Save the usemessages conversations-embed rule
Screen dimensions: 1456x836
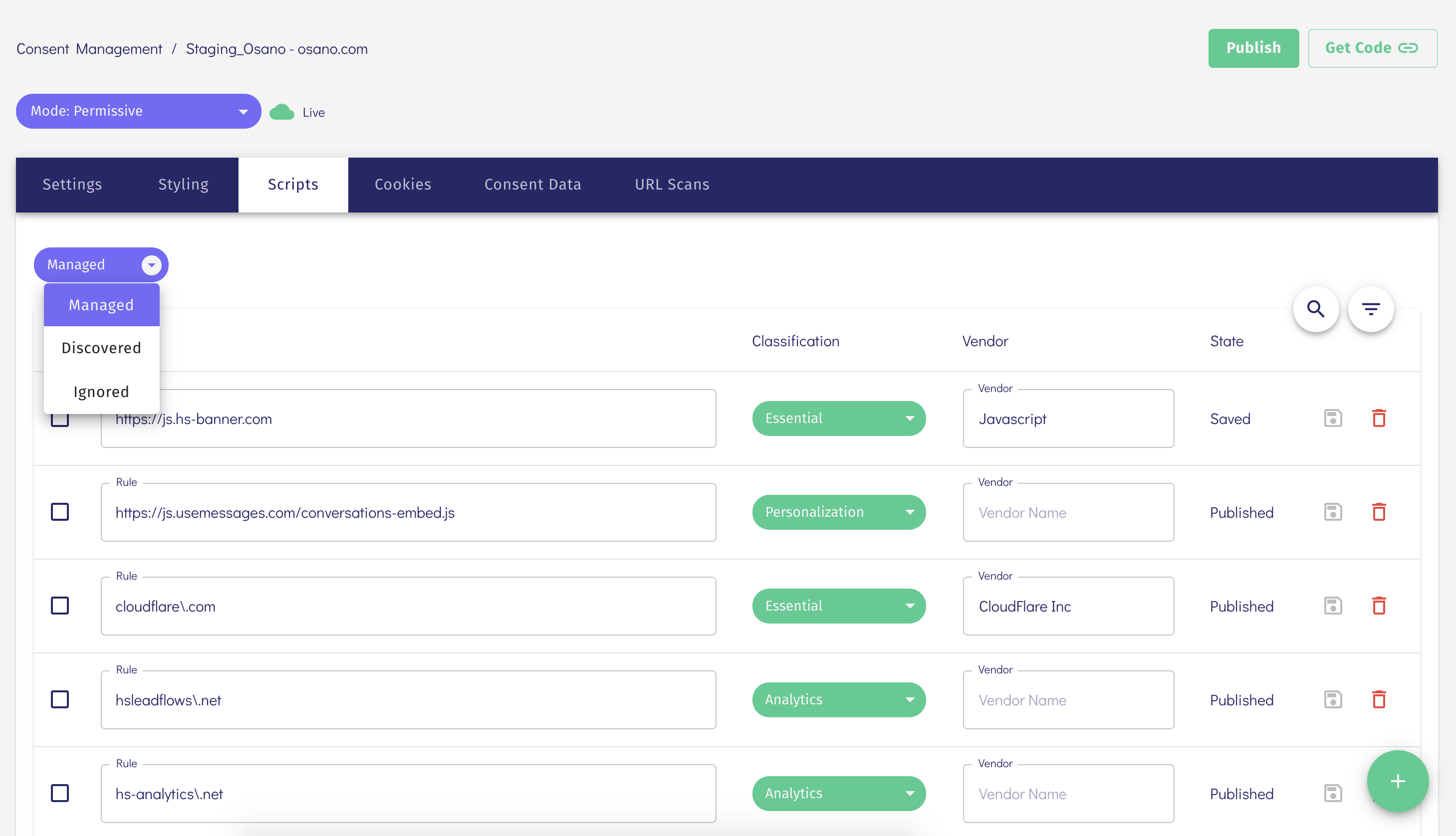pyautogui.click(x=1333, y=512)
